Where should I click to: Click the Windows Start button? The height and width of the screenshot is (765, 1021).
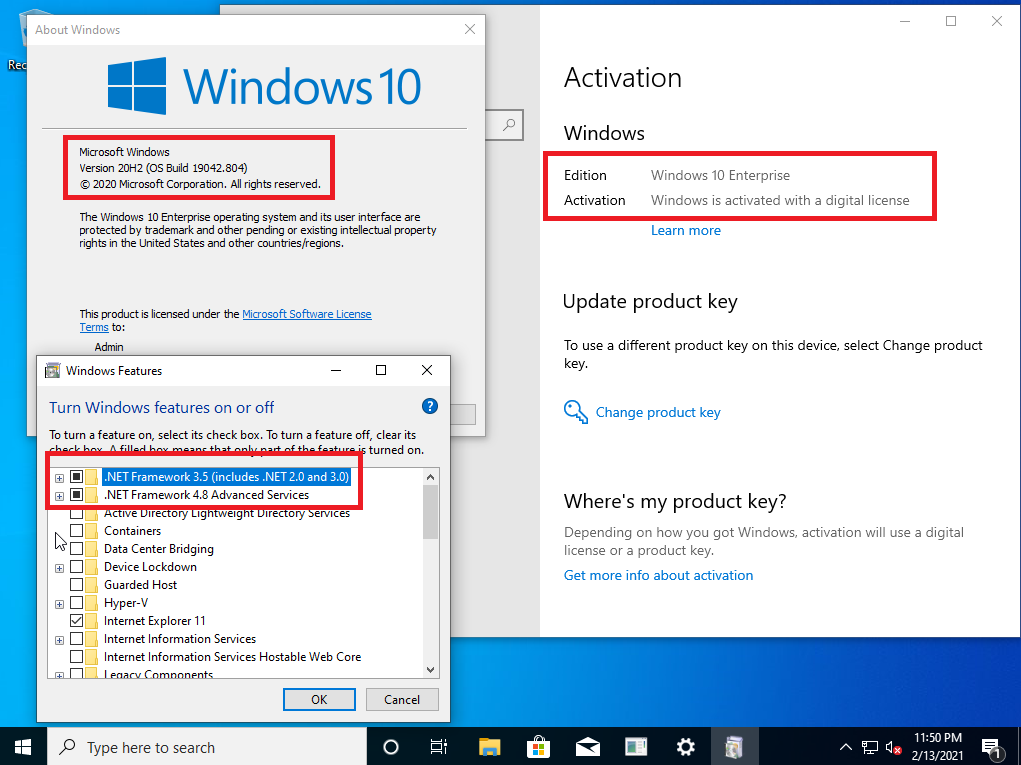[x=23, y=747]
